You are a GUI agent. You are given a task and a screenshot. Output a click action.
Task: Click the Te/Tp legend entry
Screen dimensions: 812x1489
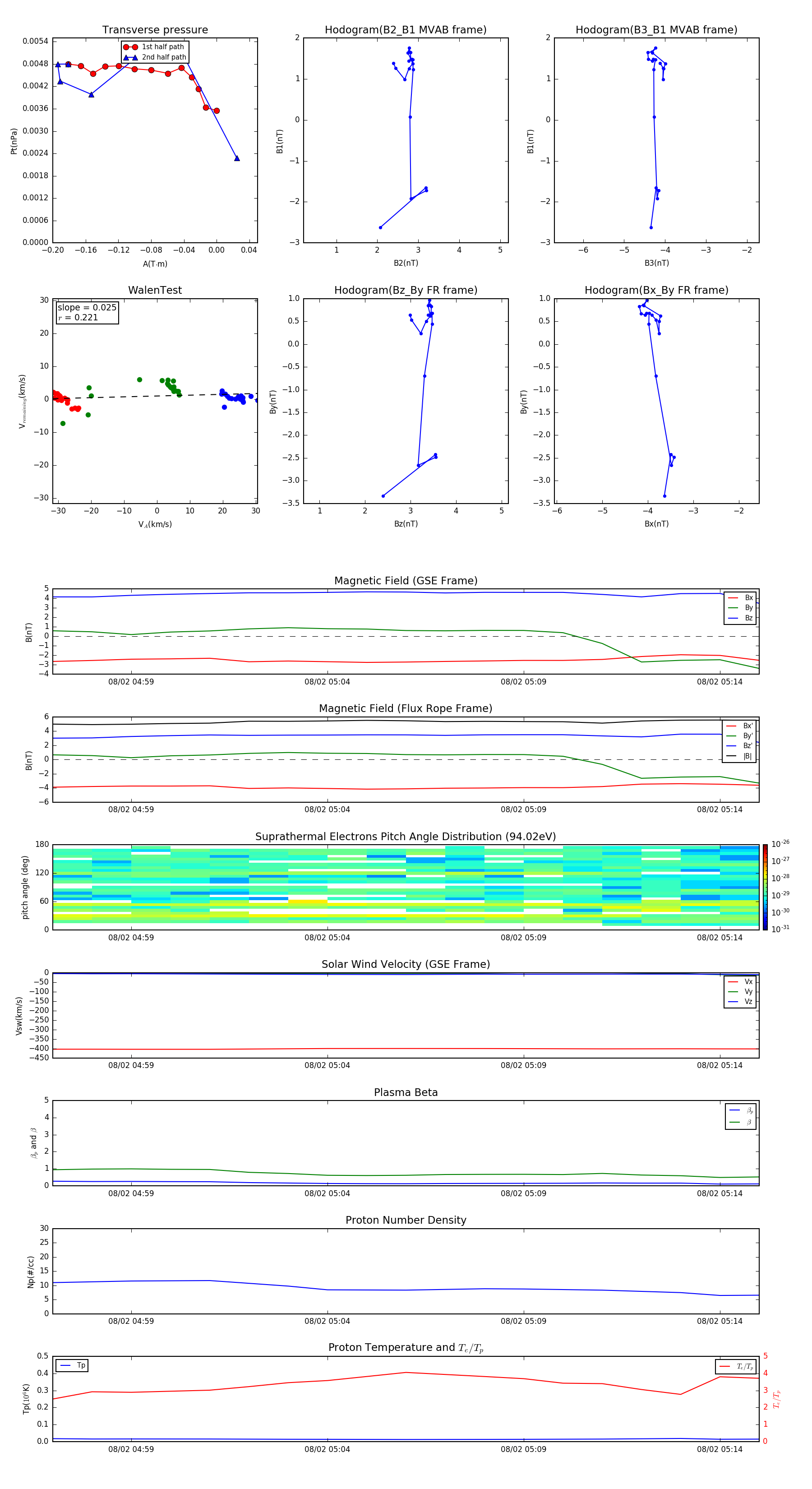[x=736, y=1366]
